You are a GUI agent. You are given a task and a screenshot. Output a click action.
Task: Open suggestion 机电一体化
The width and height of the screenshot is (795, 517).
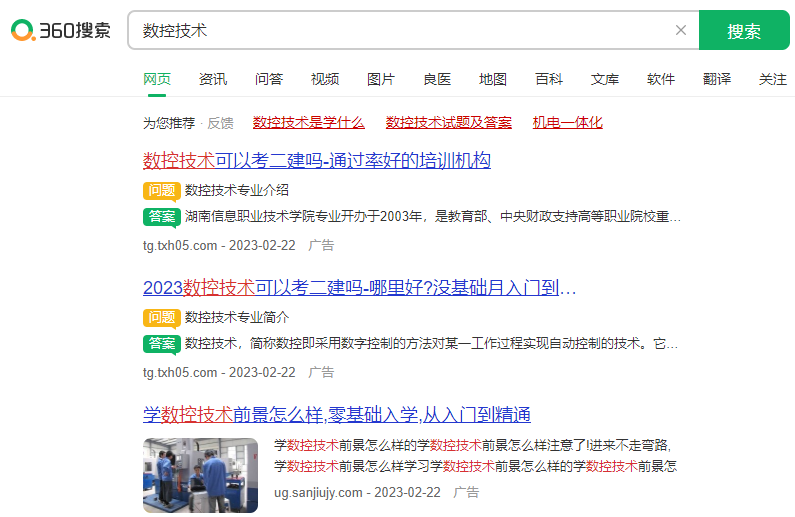(567, 123)
